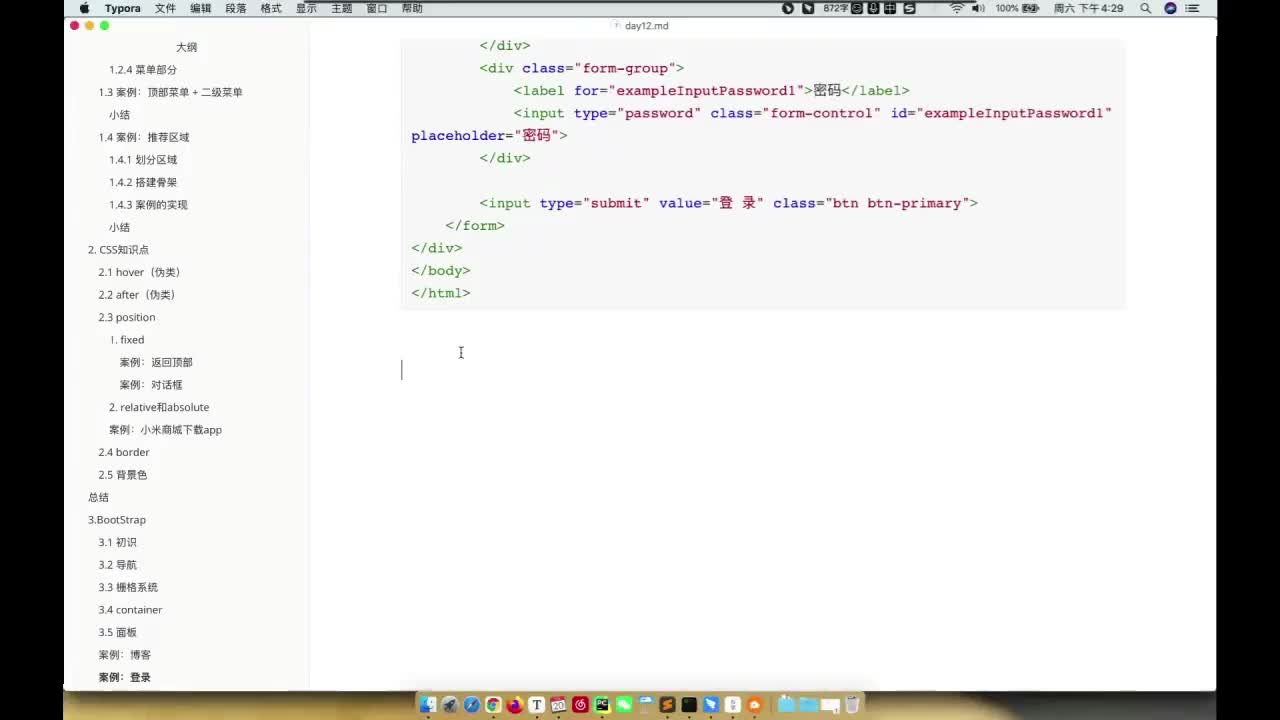The width and height of the screenshot is (1280, 720).
Task: Open the 编辑 menu
Action: pyautogui.click(x=200, y=8)
